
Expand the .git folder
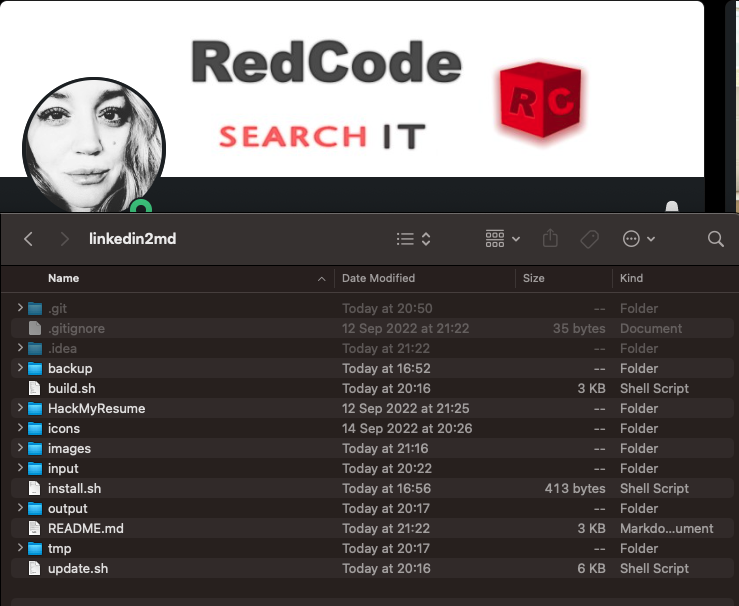pos(20,308)
